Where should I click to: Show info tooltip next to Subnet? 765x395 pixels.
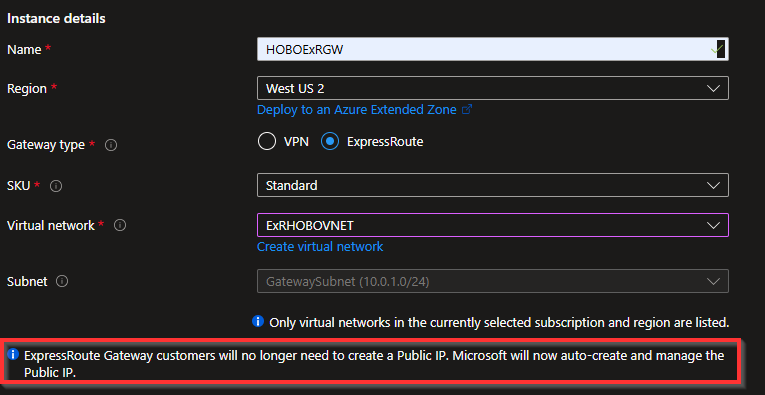click(62, 281)
